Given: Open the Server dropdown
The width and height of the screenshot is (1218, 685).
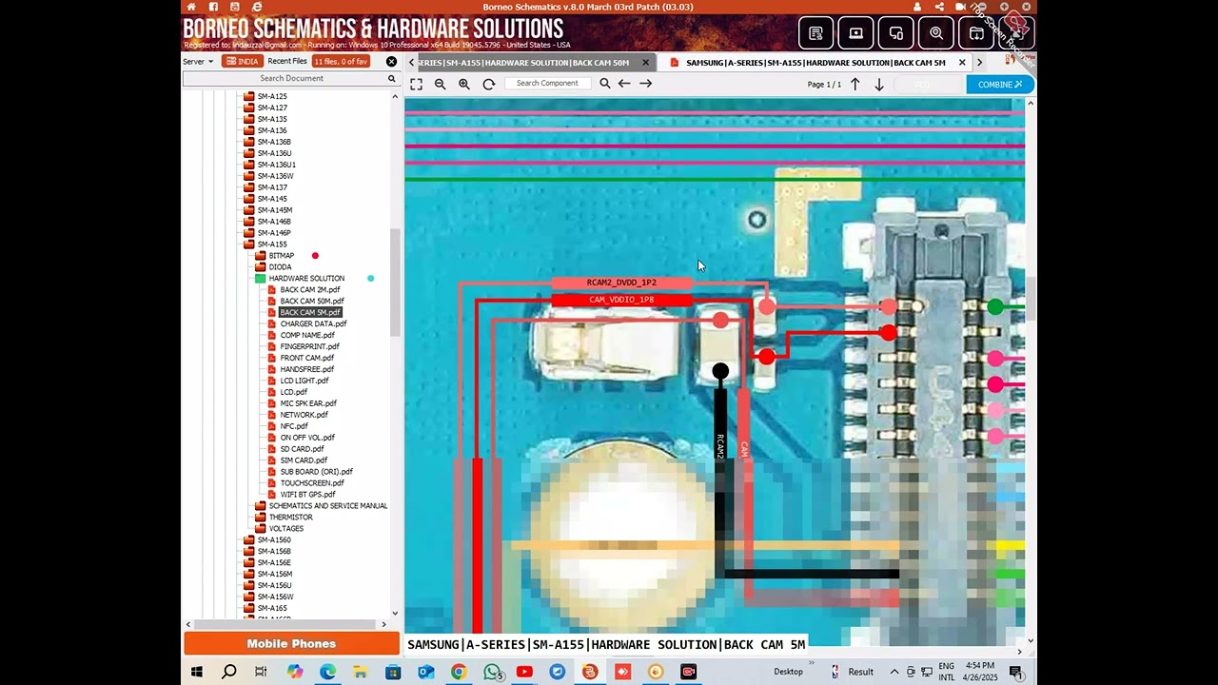Looking at the screenshot, I should tap(198, 61).
